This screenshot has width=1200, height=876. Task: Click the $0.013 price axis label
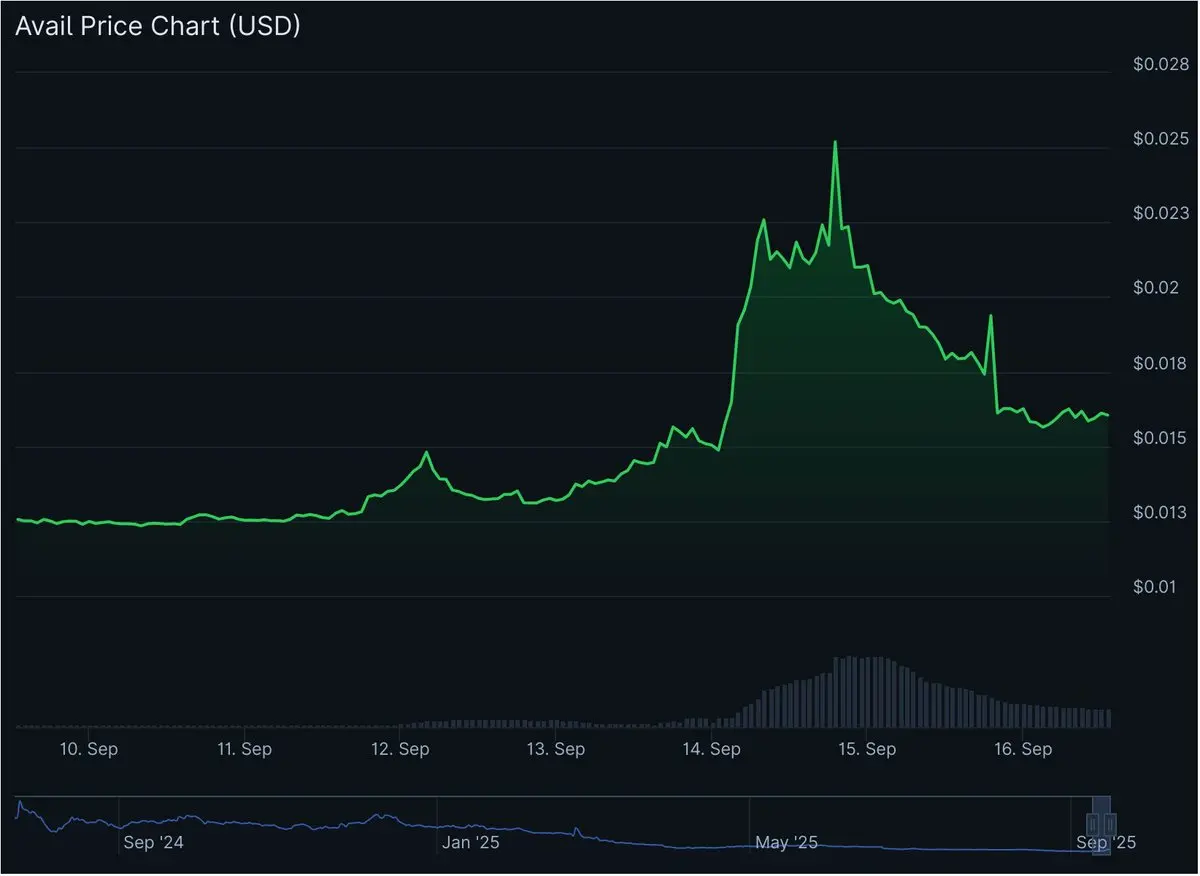tap(1161, 513)
